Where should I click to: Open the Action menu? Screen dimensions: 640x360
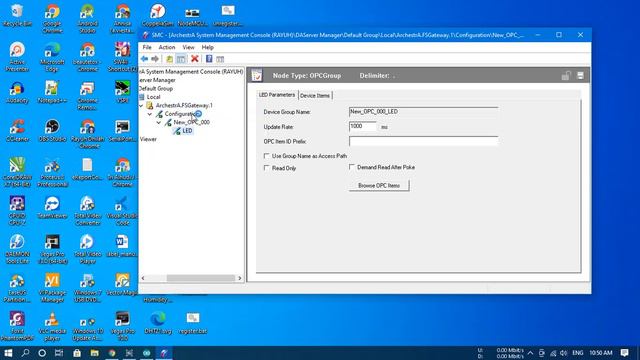tap(167, 47)
